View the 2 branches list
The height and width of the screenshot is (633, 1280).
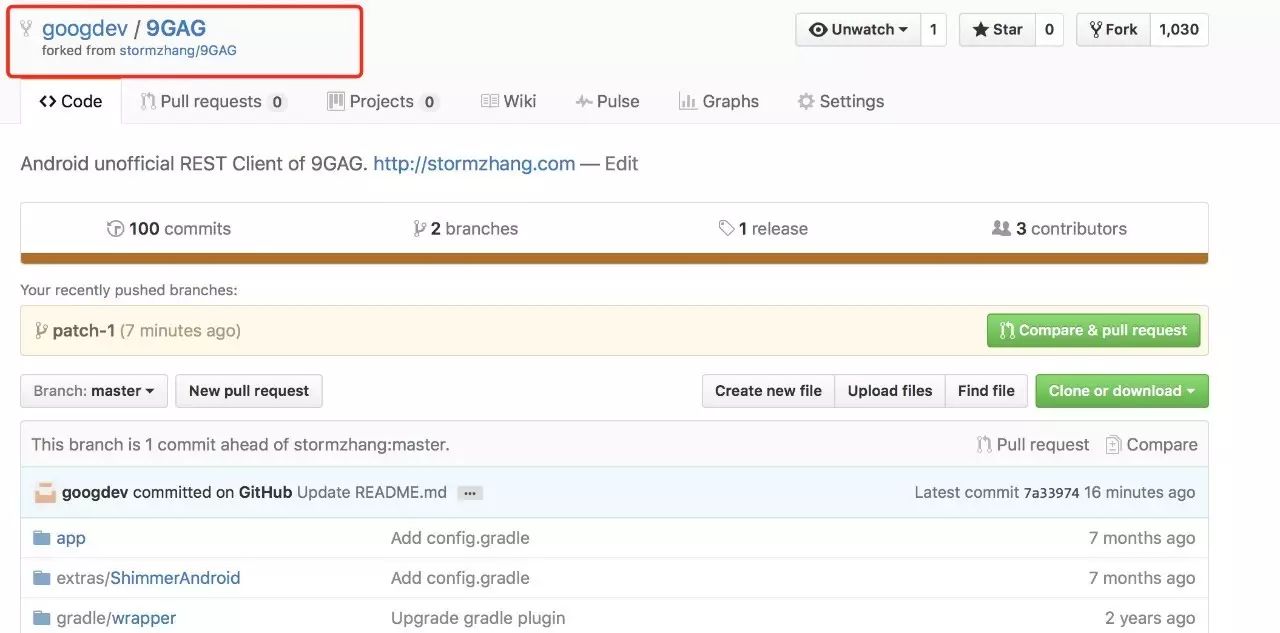(466, 228)
